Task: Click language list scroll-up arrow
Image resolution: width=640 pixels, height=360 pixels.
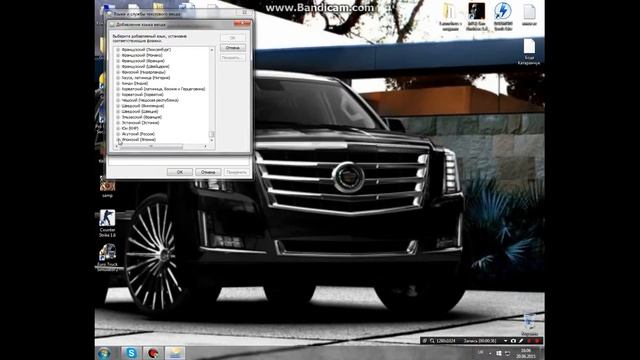Action: click(x=212, y=50)
